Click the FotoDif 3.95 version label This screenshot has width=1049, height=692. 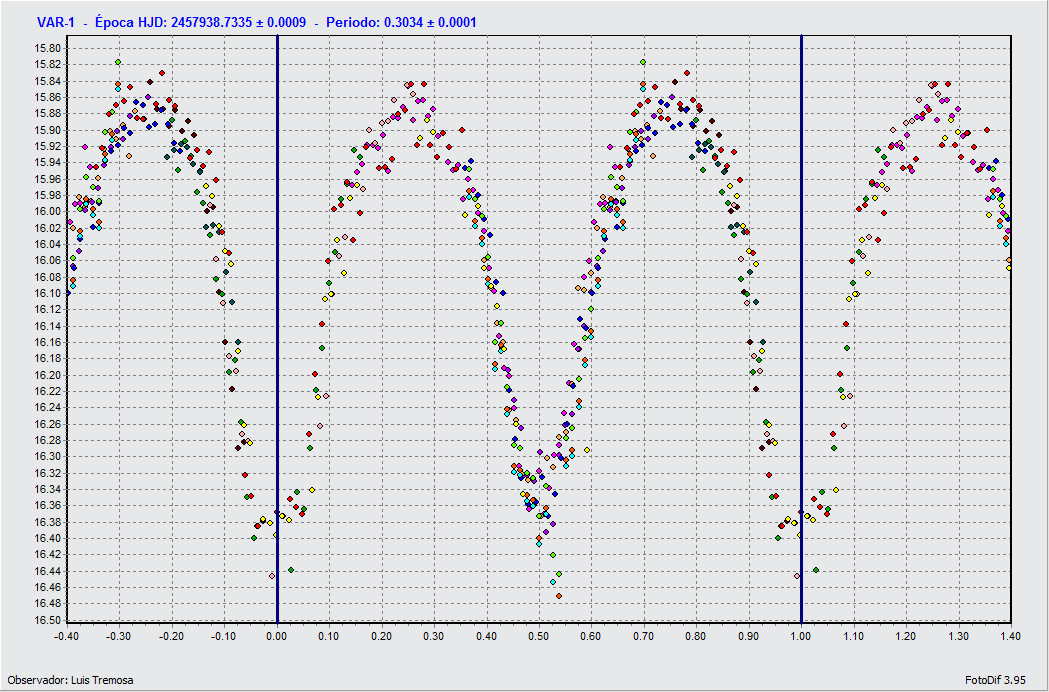[996, 680]
